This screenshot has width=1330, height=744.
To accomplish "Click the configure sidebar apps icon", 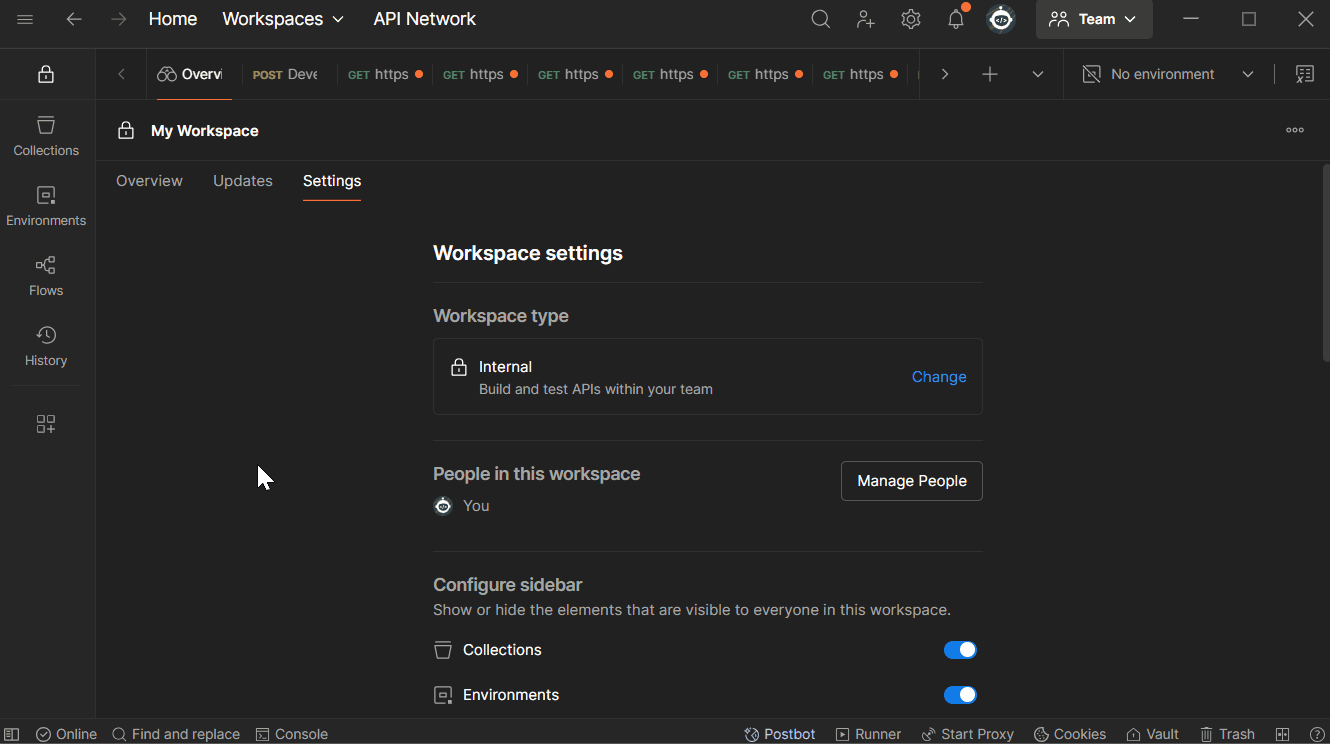I will click(46, 424).
